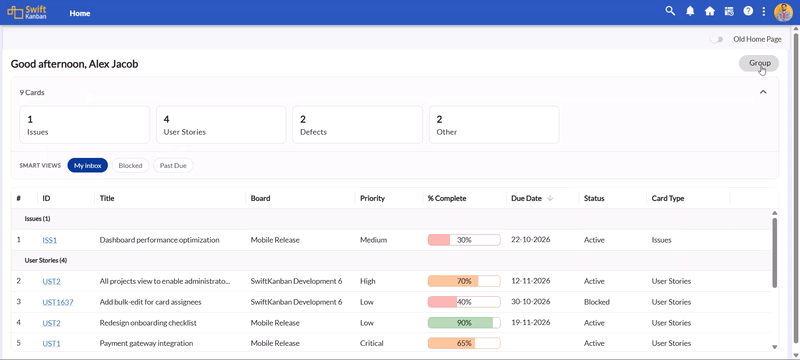Select the My inbox smart view
This screenshot has height=360, width=800.
click(x=88, y=165)
